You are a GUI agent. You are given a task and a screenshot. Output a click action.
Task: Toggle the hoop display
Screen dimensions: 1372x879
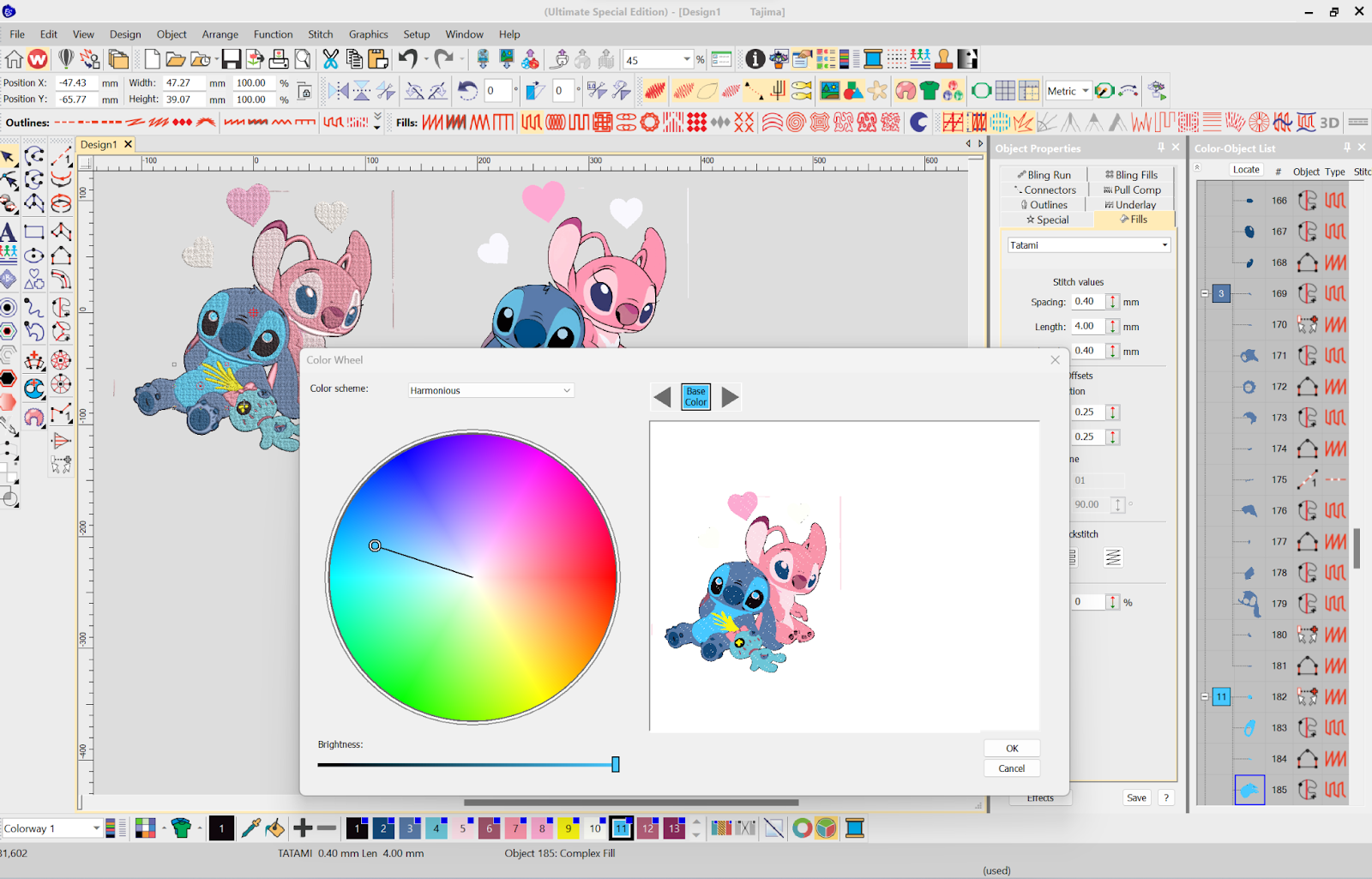tap(982, 91)
